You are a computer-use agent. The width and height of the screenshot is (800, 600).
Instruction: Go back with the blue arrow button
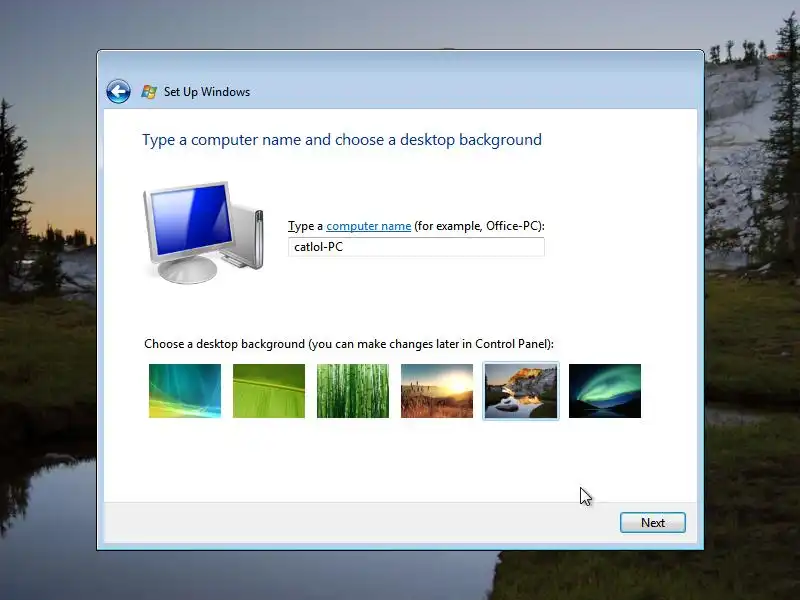click(118, 92)
